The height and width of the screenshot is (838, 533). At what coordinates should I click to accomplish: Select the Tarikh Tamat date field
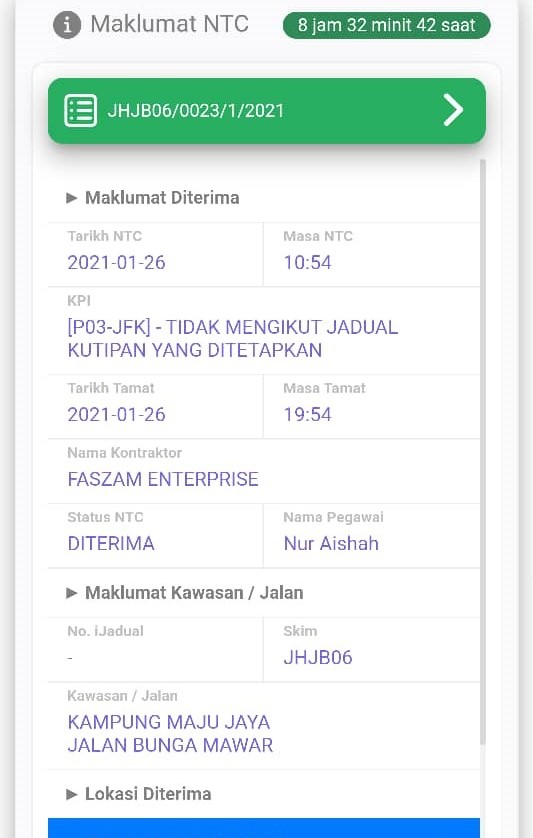pyautogui.click(x=155, y=407)
